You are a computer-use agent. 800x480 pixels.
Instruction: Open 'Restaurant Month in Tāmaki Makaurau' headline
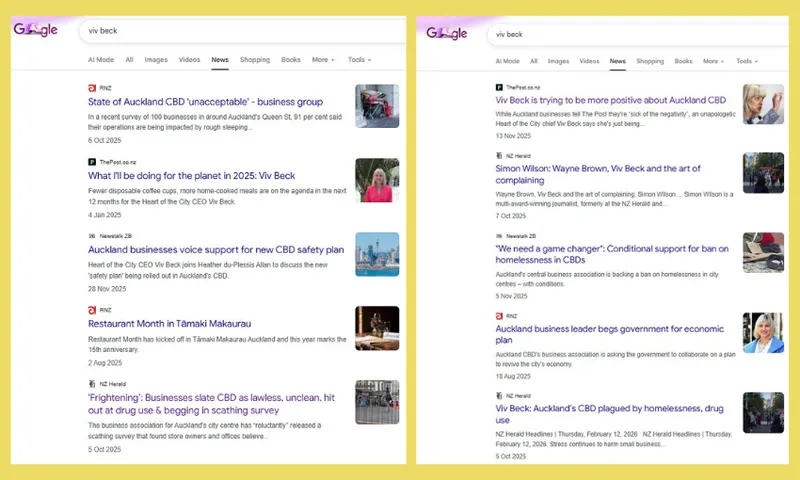pyautogui.click(x=169, y=324)
